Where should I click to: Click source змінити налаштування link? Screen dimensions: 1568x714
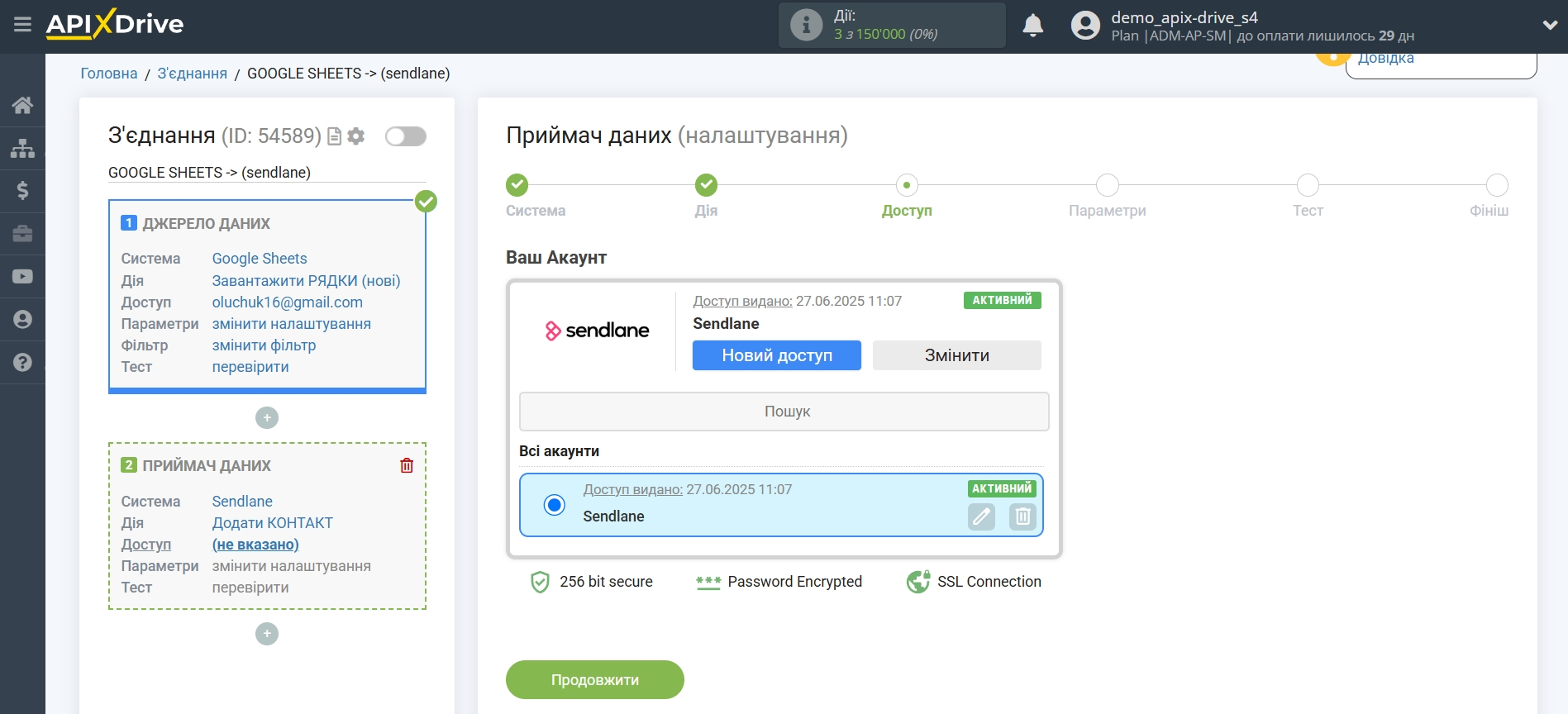(x=292, y=324)
